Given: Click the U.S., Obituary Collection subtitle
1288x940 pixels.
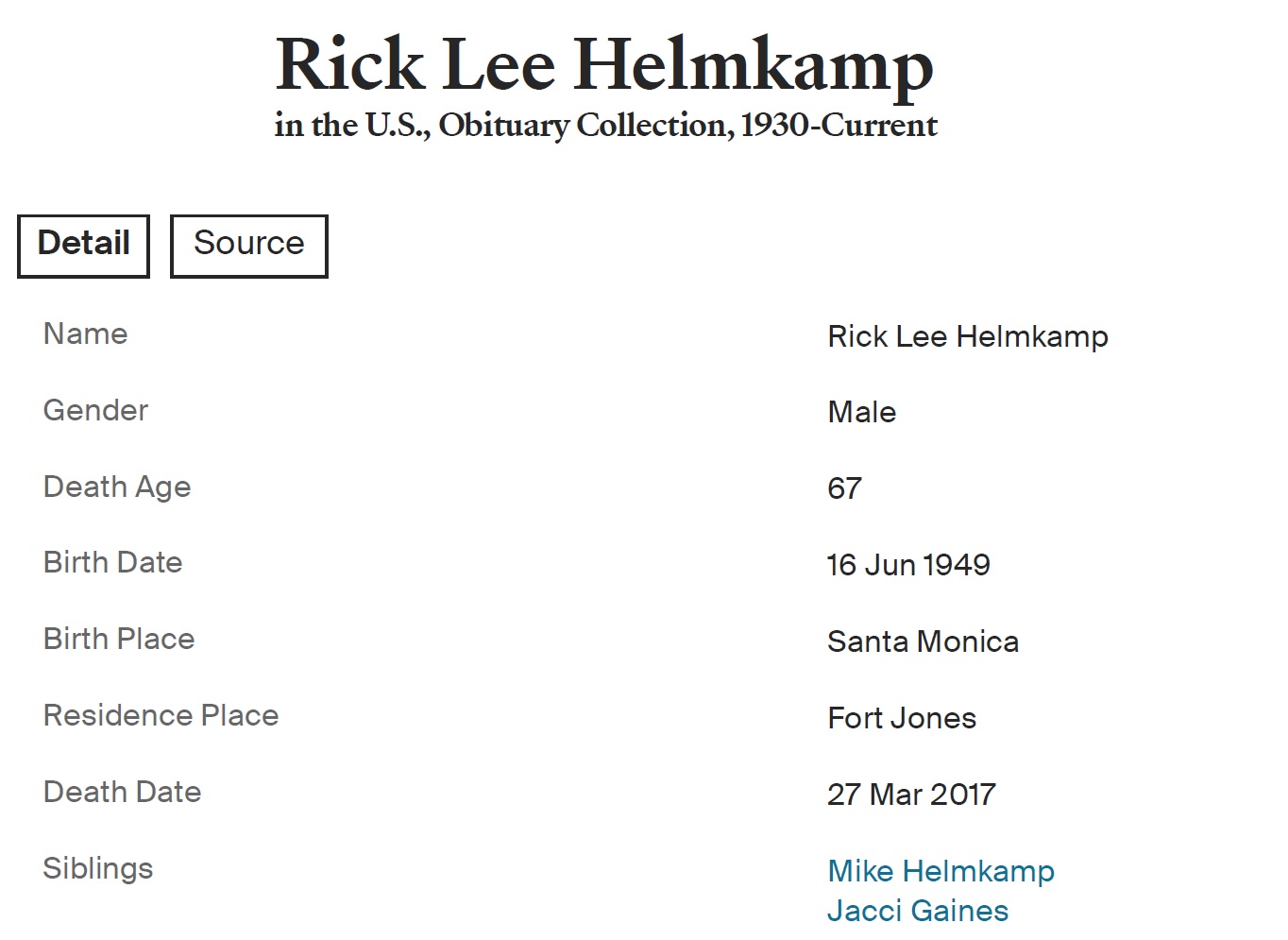Looking at the screenshot, I should 605,126.
